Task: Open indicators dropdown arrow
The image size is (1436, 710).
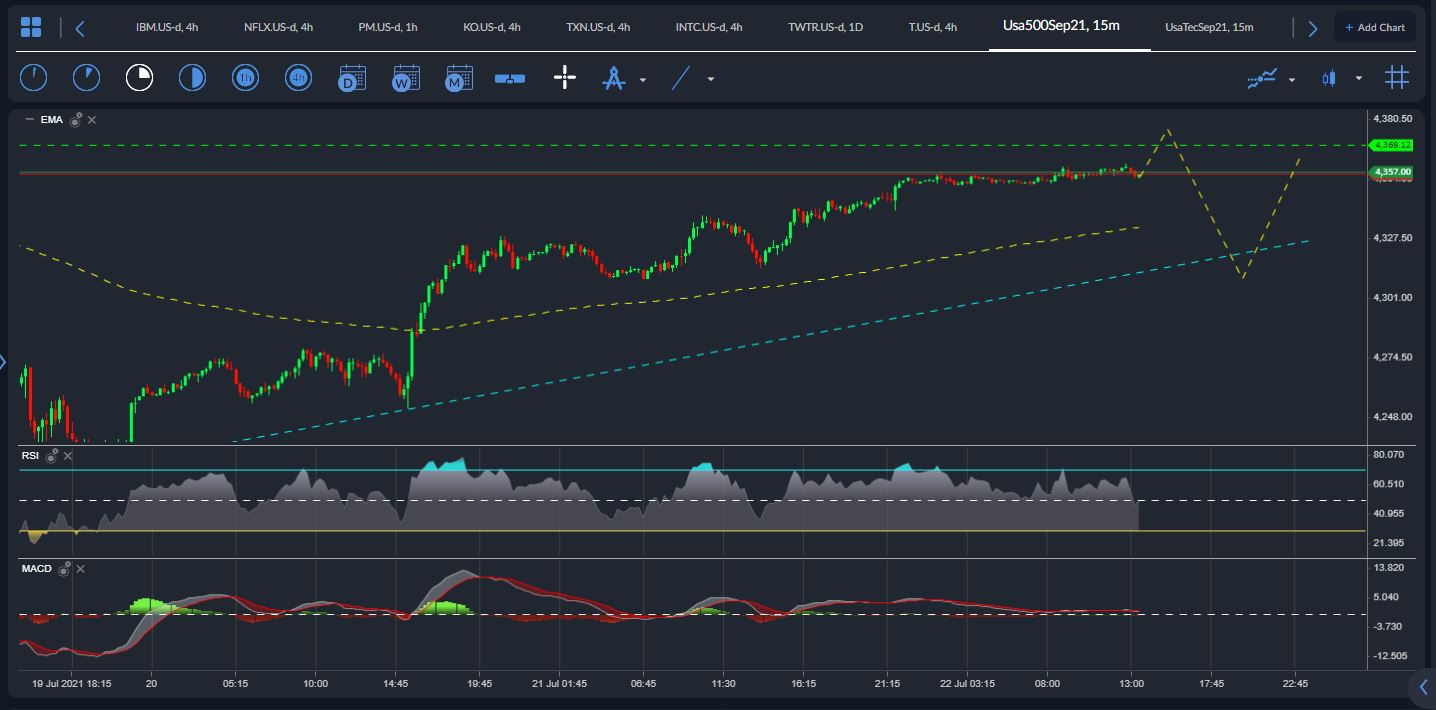Action: [1292, 79]
